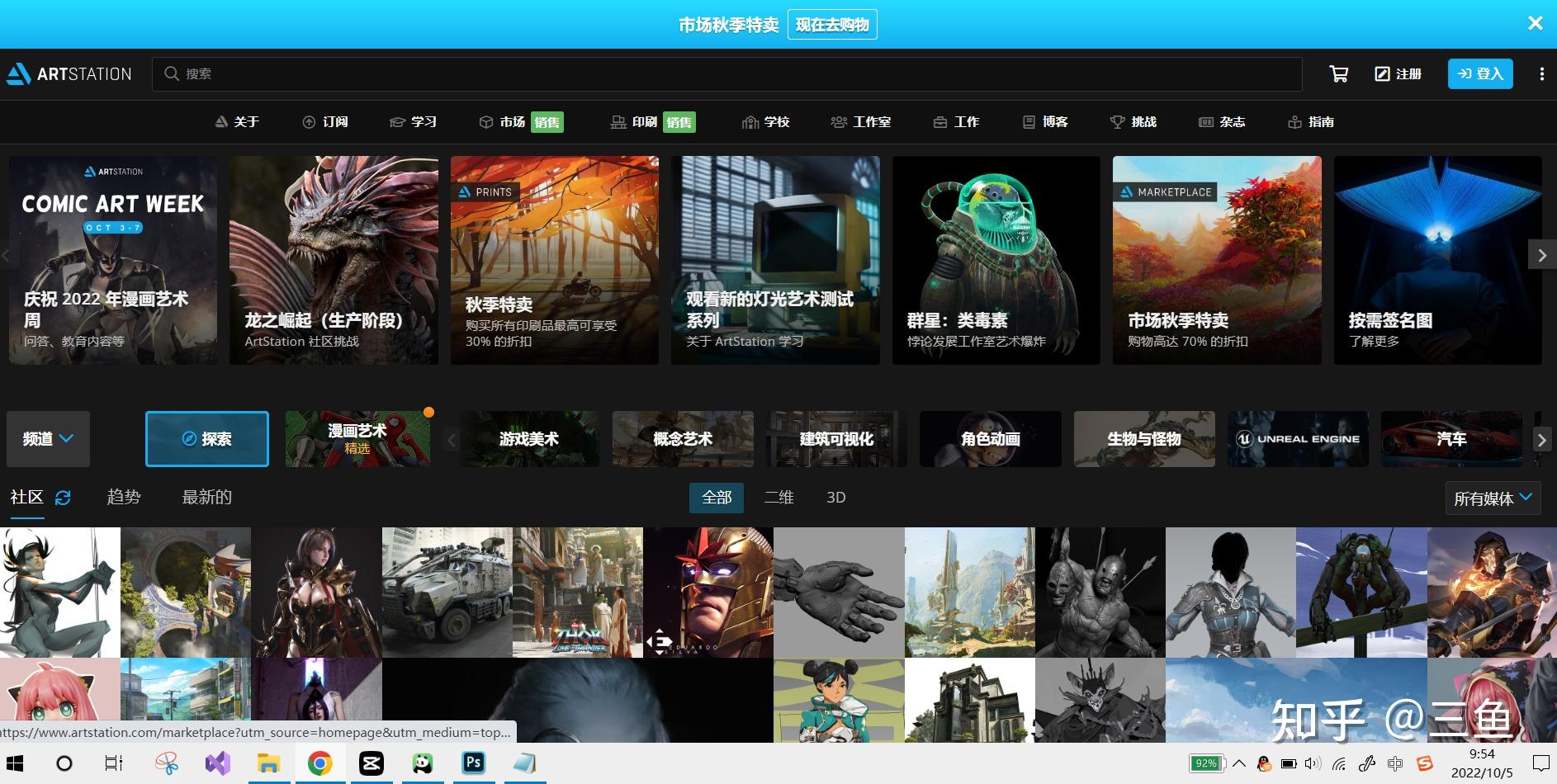This screenshot has width=1557, height=784.
Task: Open the 学习 menu item
Action: (414, 122)
